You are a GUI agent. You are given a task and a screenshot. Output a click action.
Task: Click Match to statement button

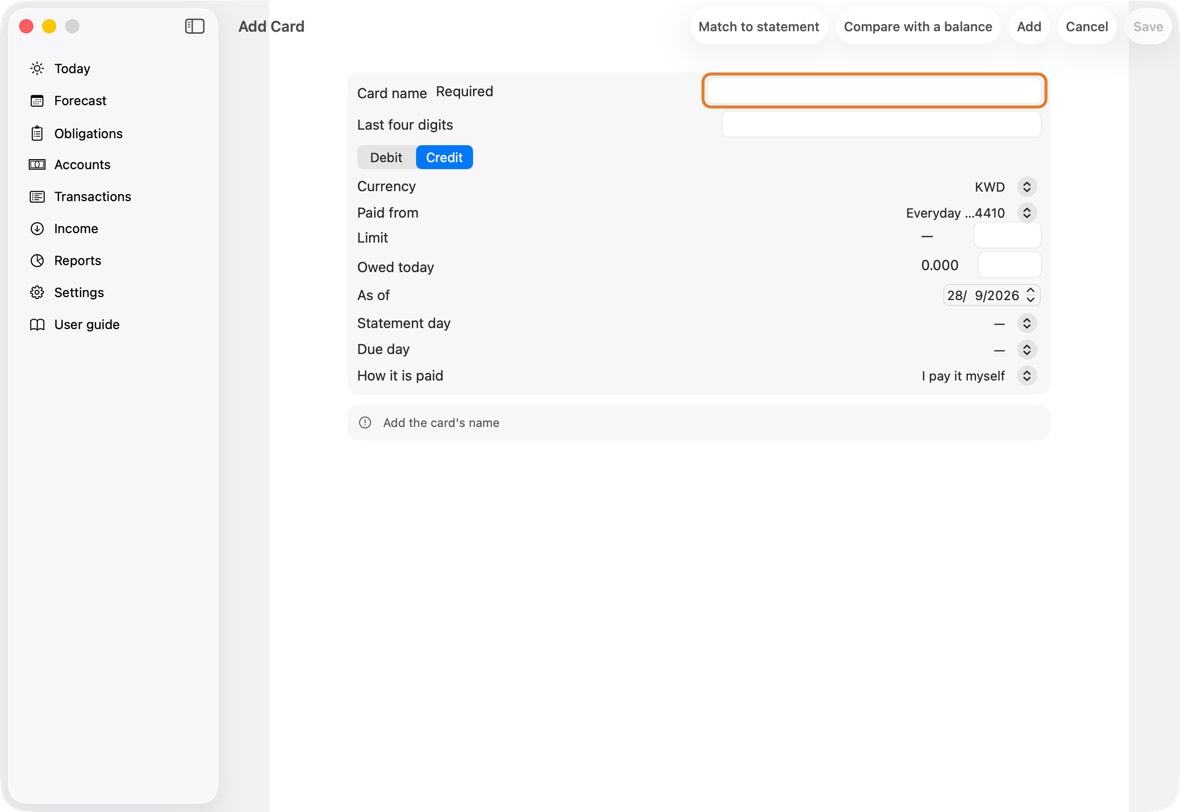(x=759, y=26)
